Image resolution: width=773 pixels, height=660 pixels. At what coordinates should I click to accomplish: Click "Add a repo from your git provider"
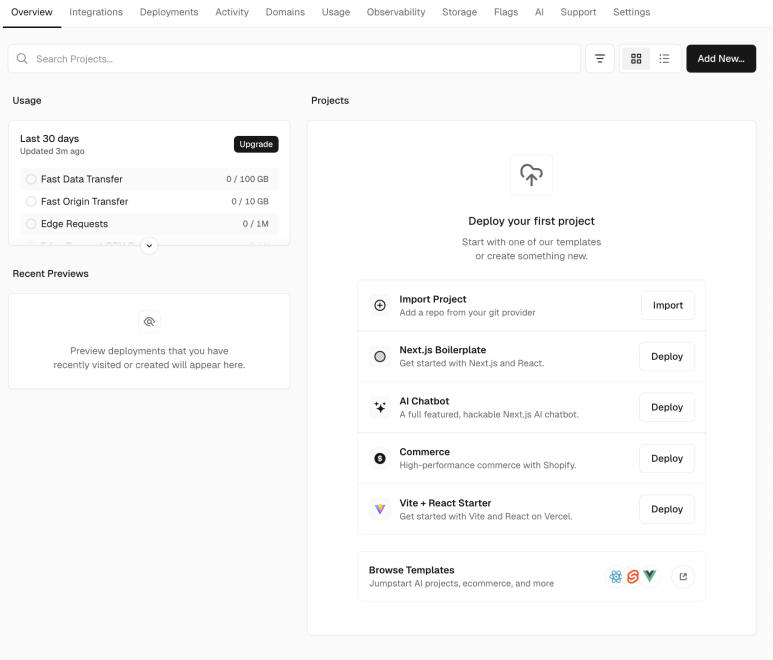(467, 313)
